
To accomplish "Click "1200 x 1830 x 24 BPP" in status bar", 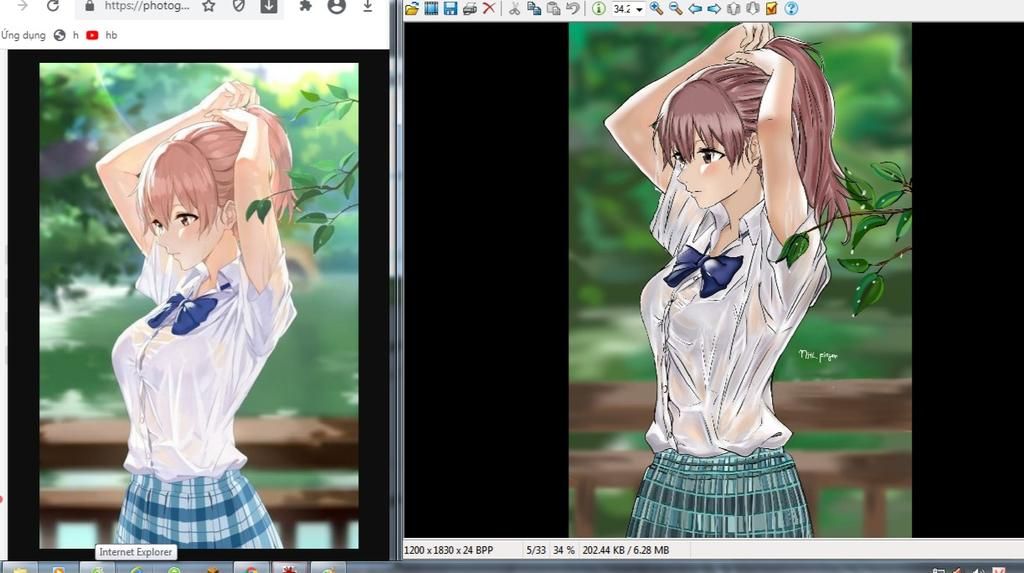I will (x=449, y=550).
